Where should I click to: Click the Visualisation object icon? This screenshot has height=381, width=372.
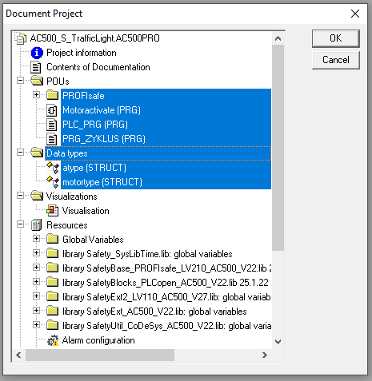point(53,211)
